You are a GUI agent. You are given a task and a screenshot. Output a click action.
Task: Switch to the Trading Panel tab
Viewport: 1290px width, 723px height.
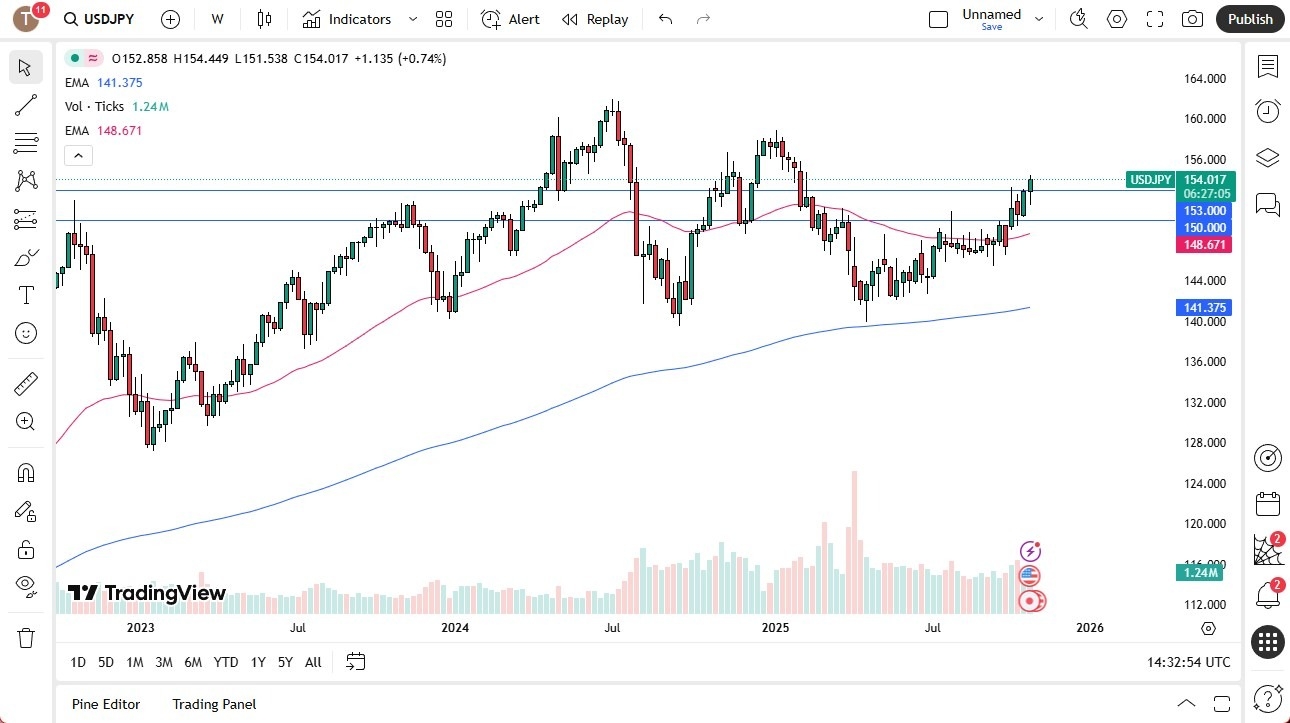point(213,704)
